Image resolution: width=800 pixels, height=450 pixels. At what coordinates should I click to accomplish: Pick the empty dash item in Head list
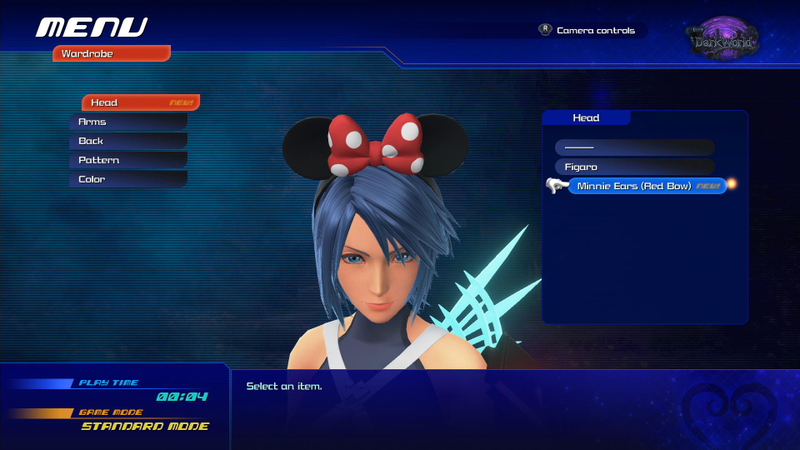(635, 147)
